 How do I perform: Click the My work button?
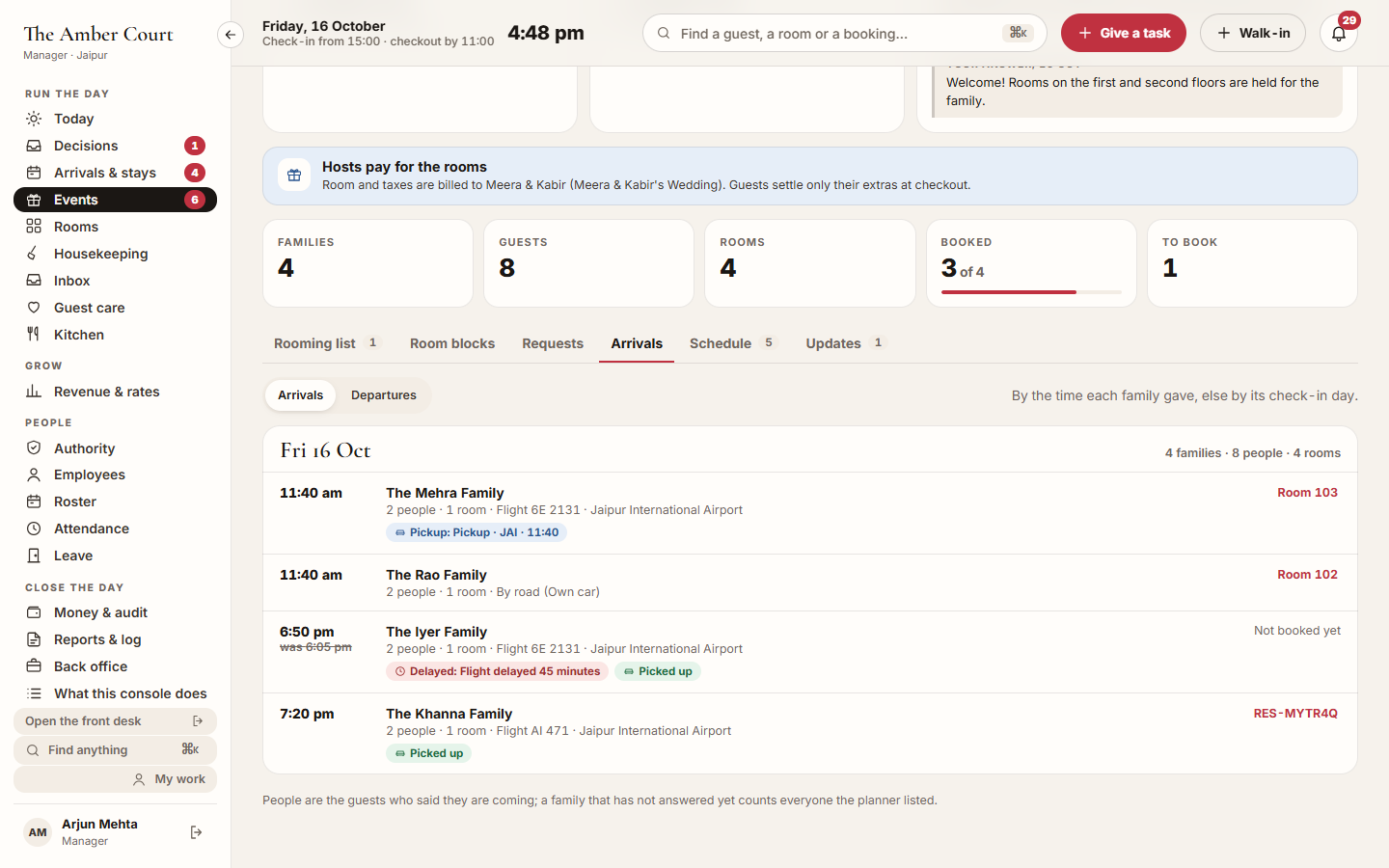[x=115, y=779]
